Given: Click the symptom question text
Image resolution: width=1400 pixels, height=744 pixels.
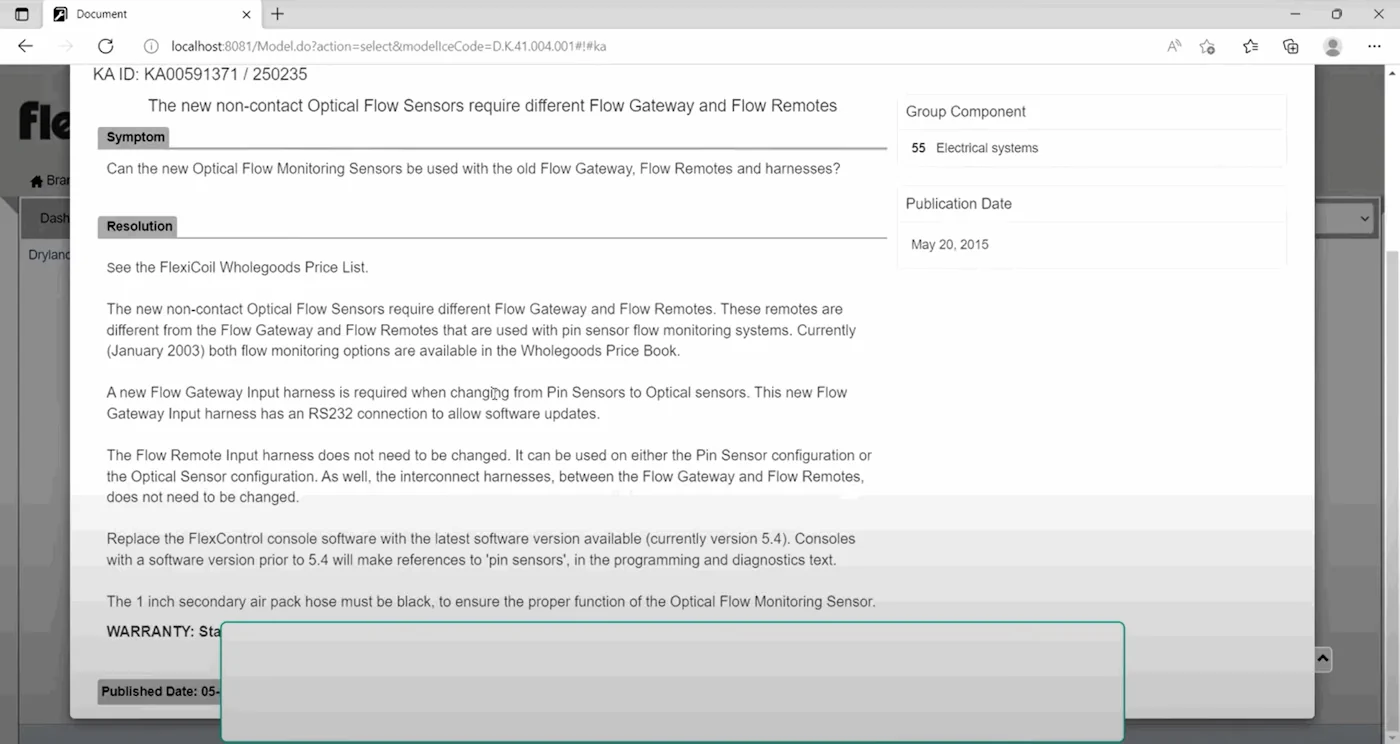Looking at the screenshot, I should (x=473, y=169).
